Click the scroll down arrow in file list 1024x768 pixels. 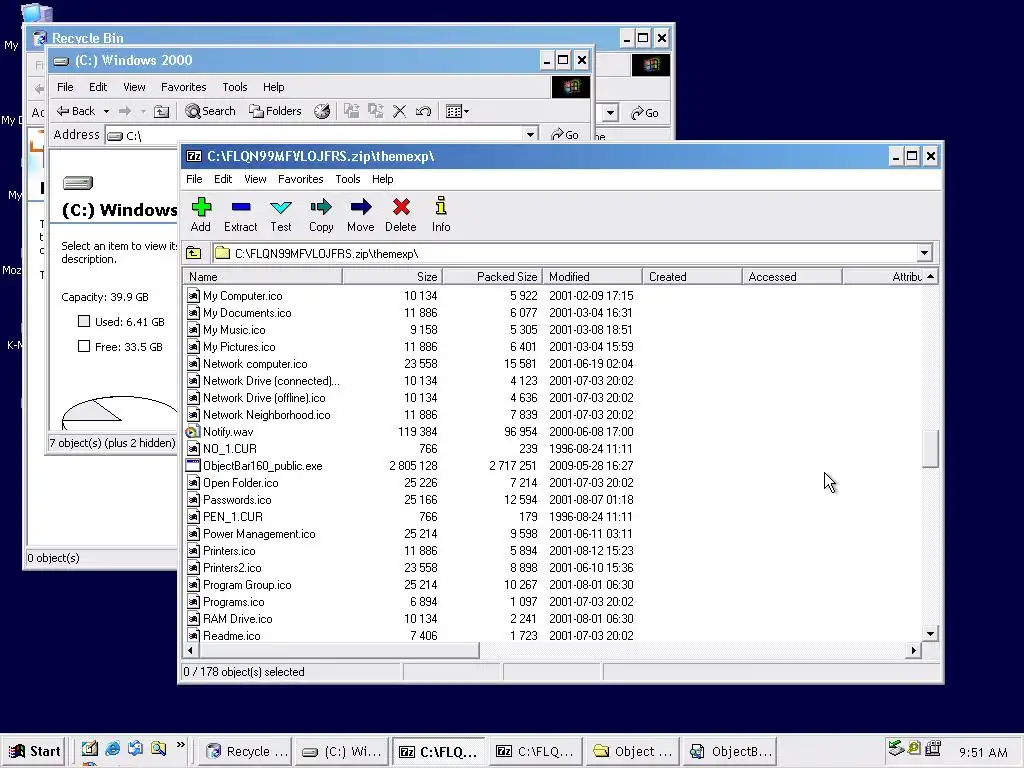pos(931,633)
